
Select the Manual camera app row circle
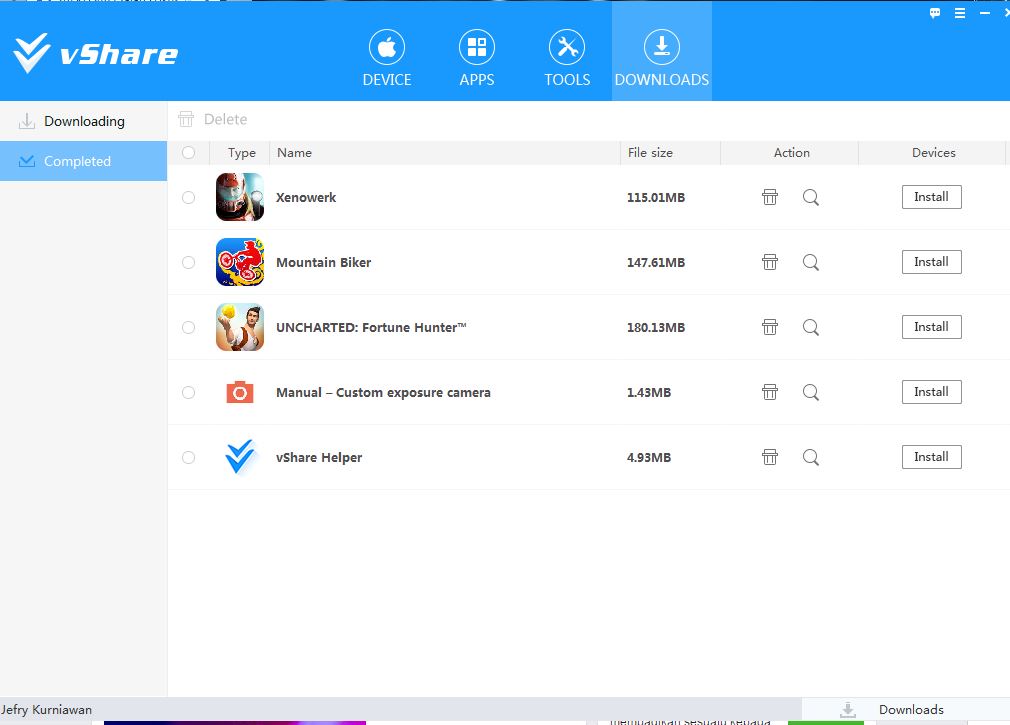(x=188, y=392)
